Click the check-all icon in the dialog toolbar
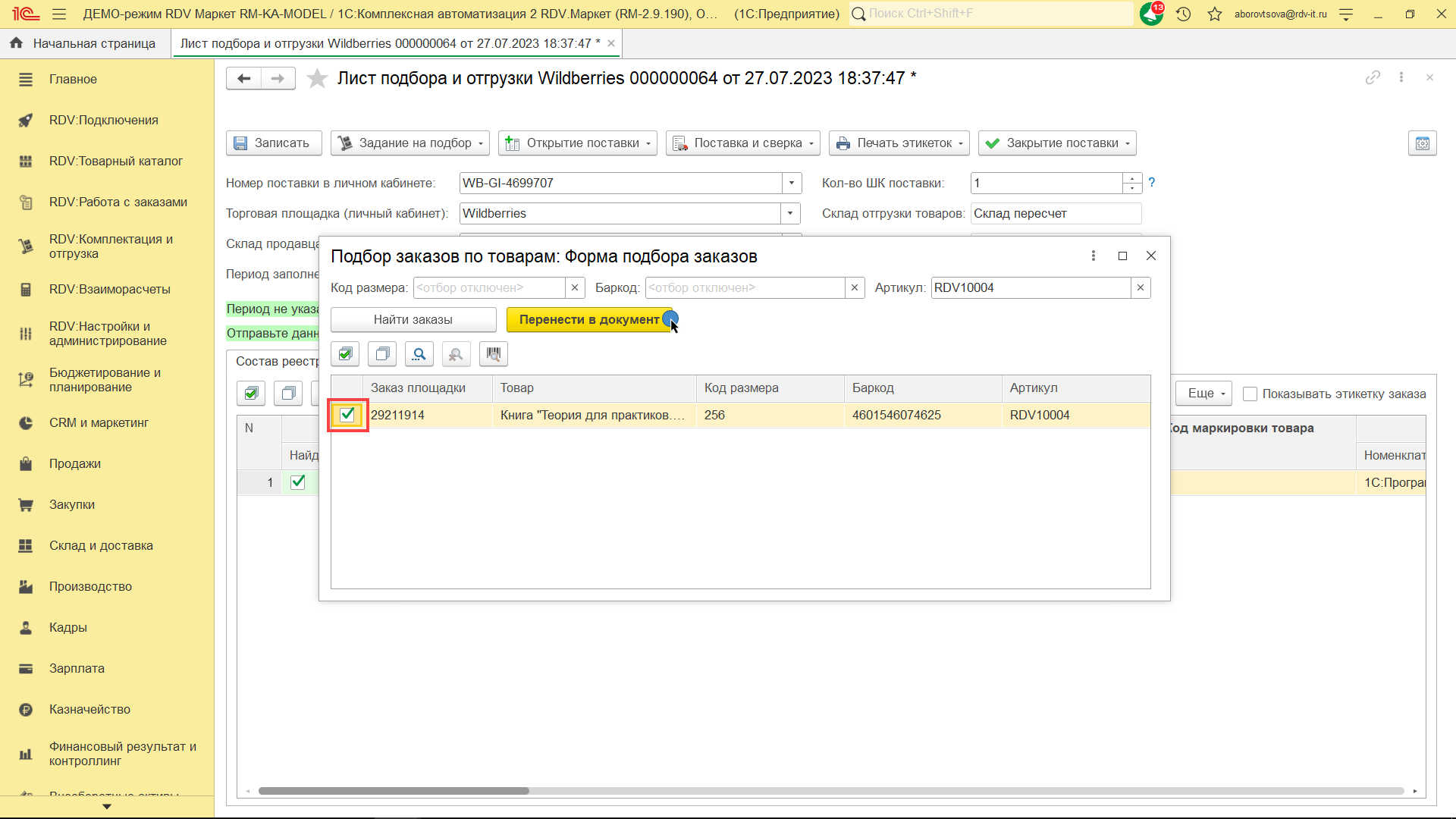This screenshot has width=1456, height=819. click(x=346, y=354)
